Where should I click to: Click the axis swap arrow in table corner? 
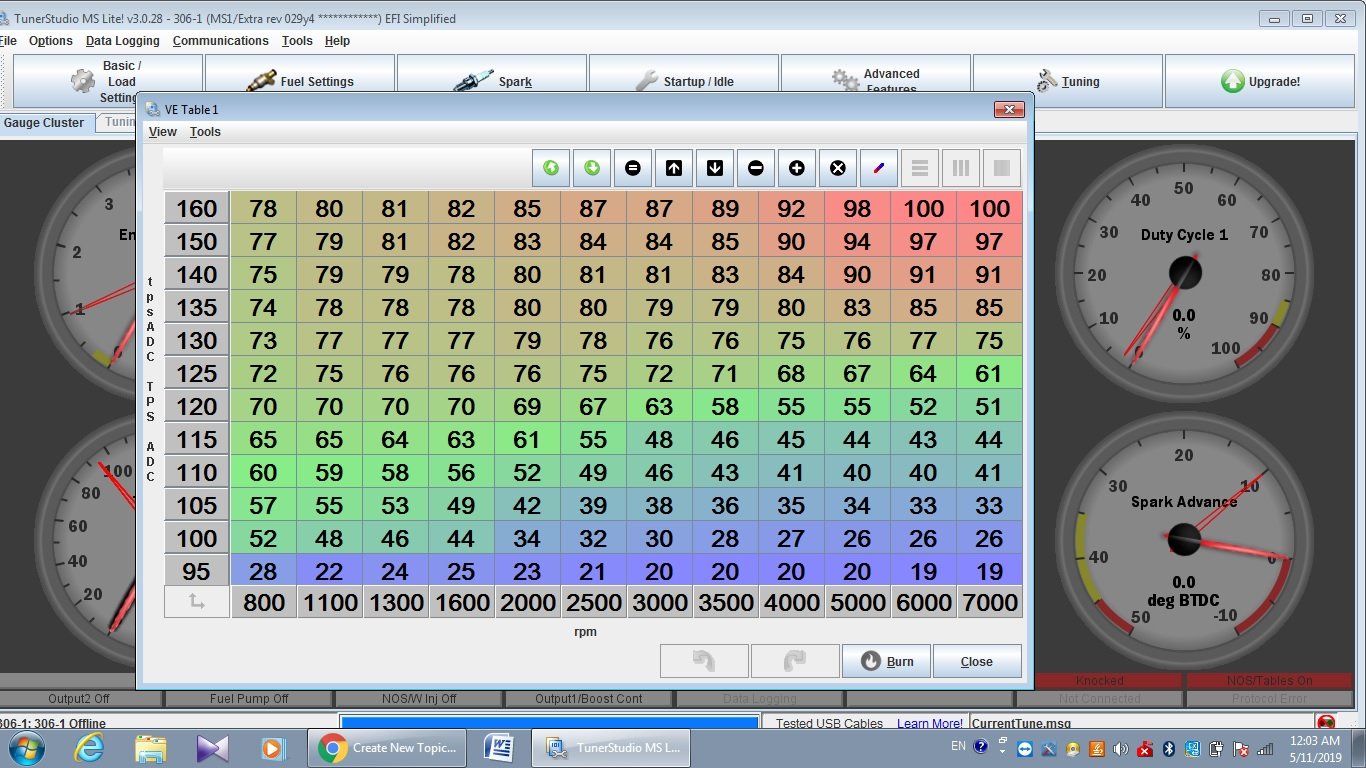pyautogui.click(x=197, y=602)
